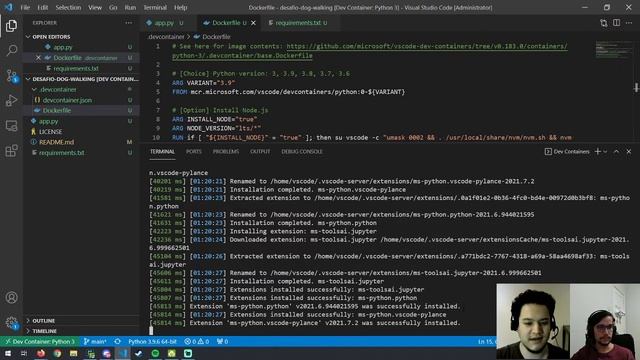
Task: Open the Extensions view
Action: (x=11, y=151)
